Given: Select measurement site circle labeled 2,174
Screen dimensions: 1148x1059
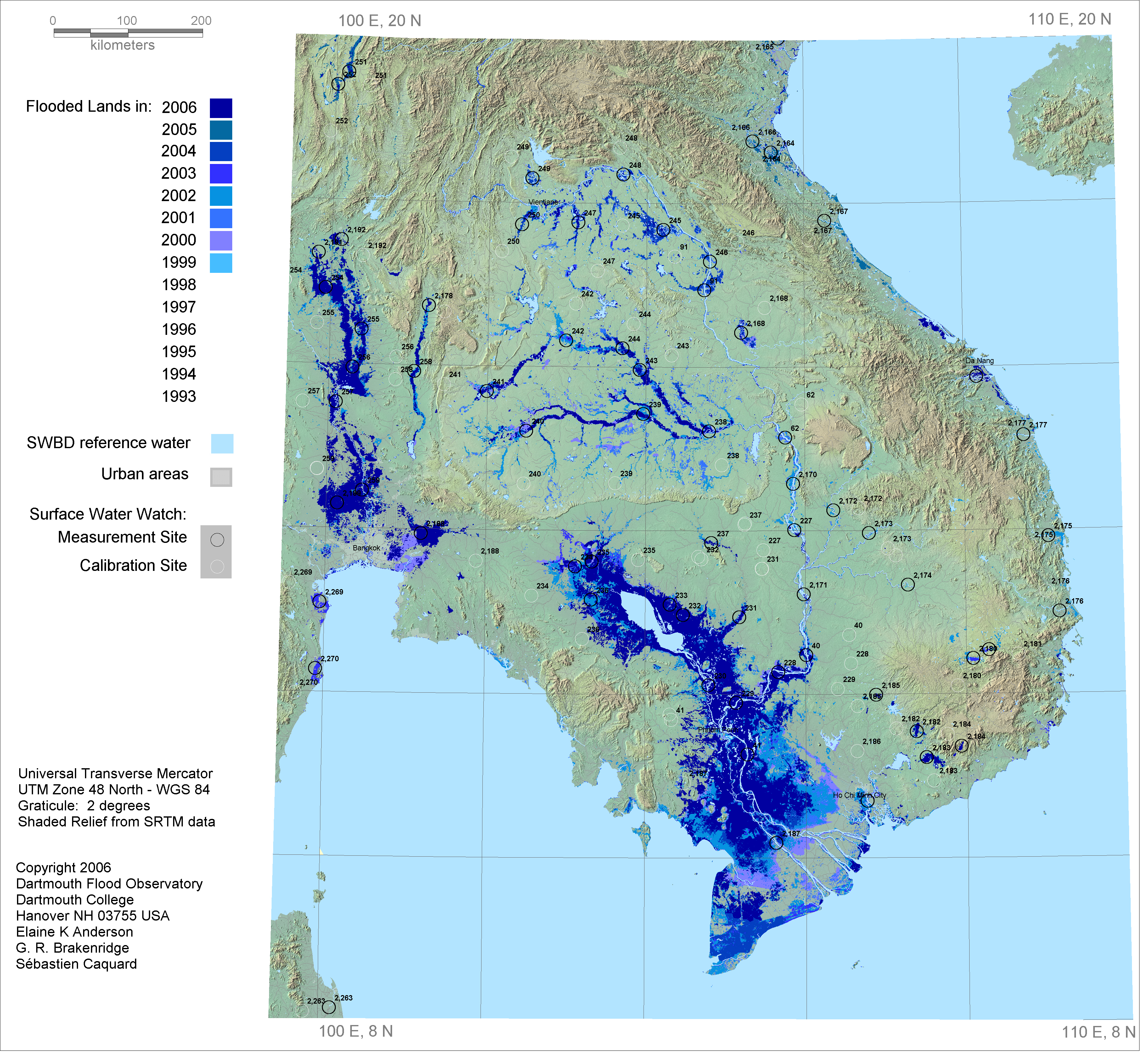Looking at the screenshot, I should (x=907, y=584).
